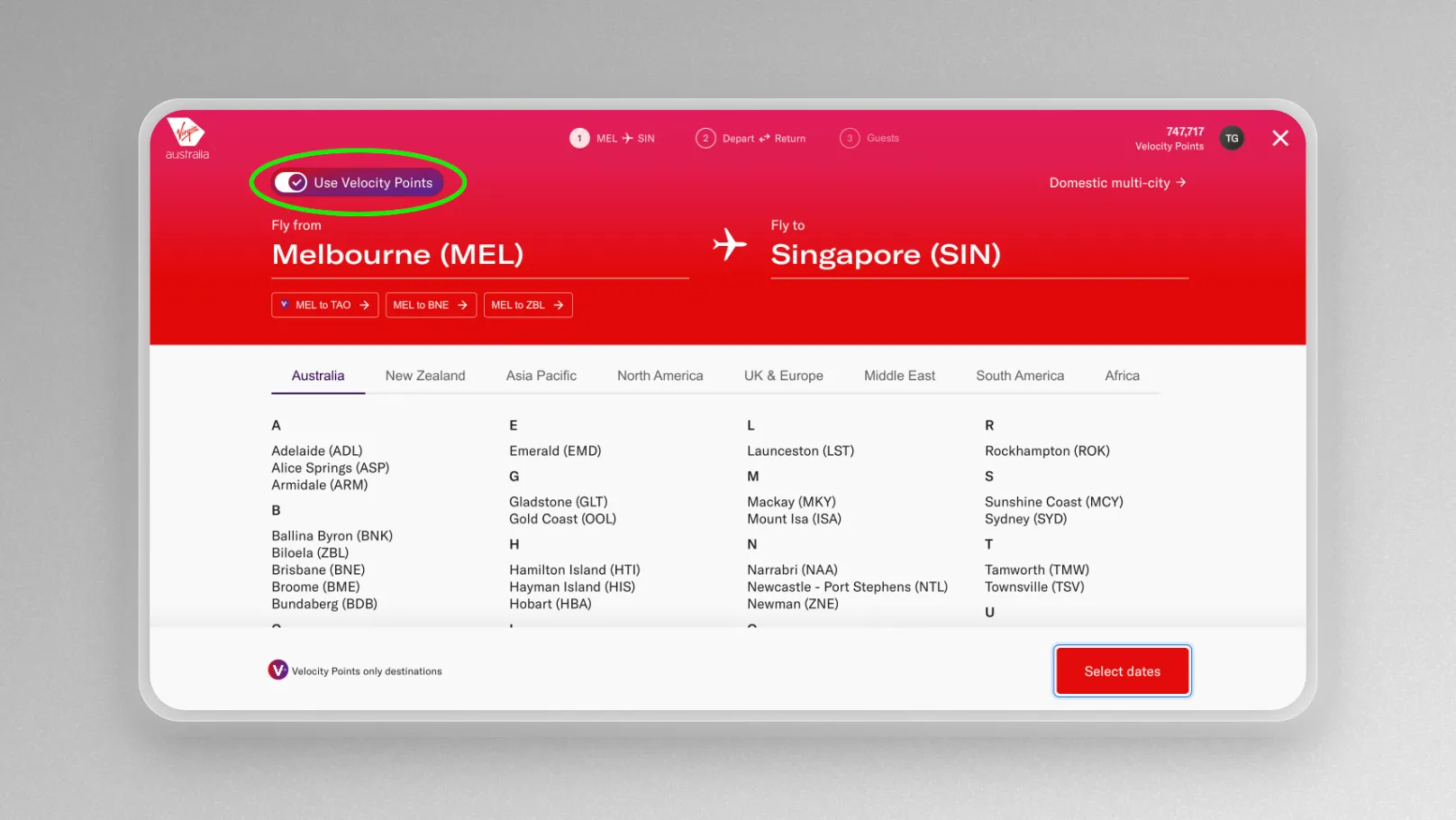Select Ballina Byron (BNK) destination

(332, 535)
